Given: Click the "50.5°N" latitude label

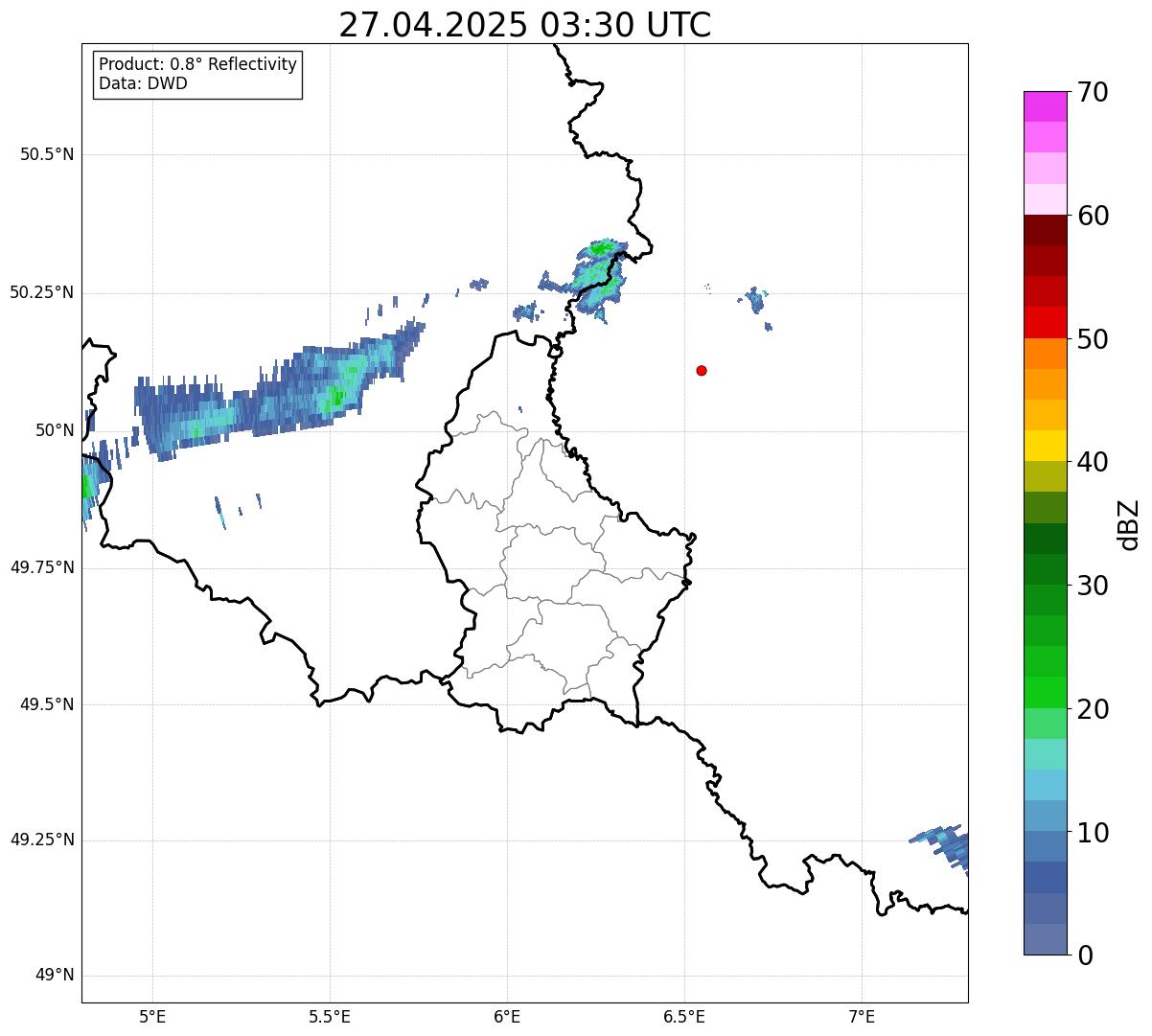Looking at the screenshot, I should [47, 154].
